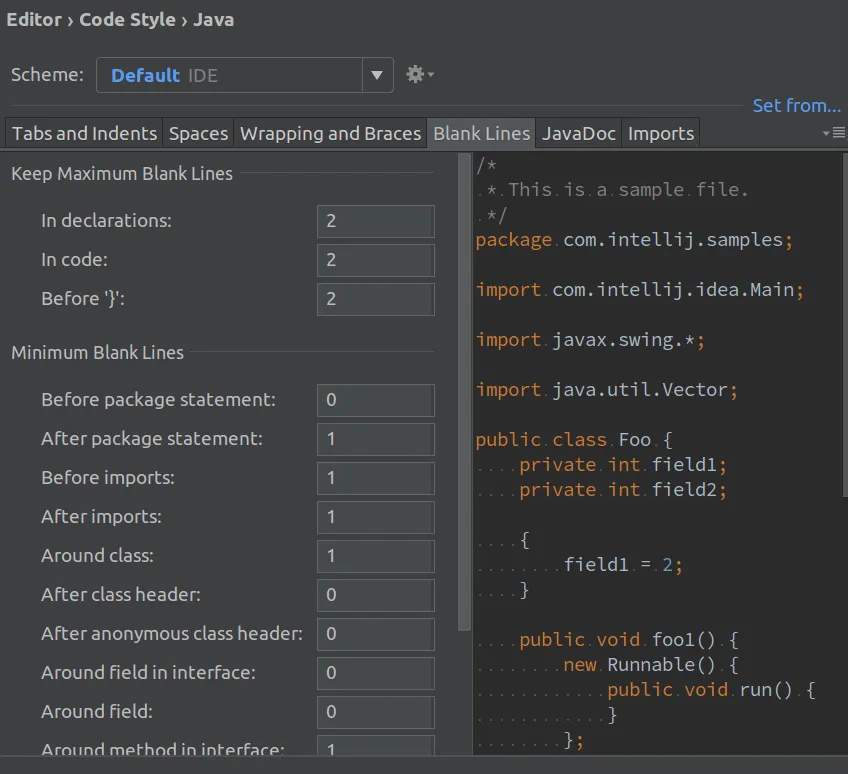This screenshot has width=848, height=774.
Task: Click the Keep Maximum Blank Lines heading
Action: point(122,174)
